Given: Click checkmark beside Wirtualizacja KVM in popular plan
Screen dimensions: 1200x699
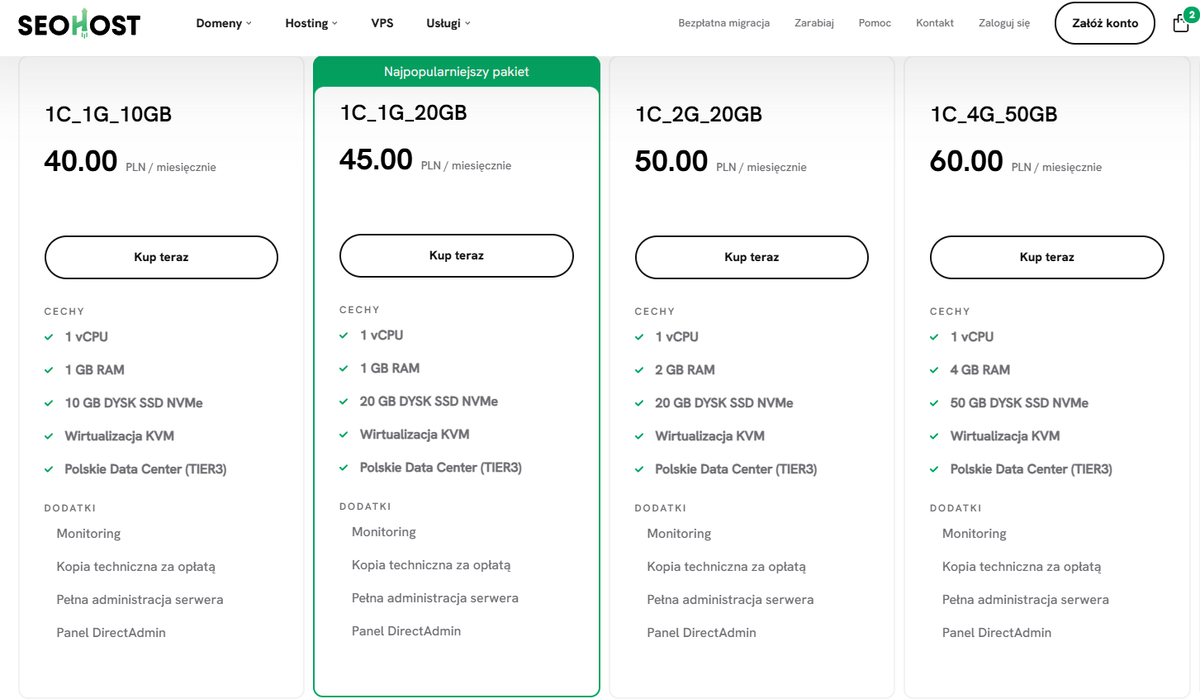Looking at the screenshot, I should pyautogui.click(x=345, y=434).
